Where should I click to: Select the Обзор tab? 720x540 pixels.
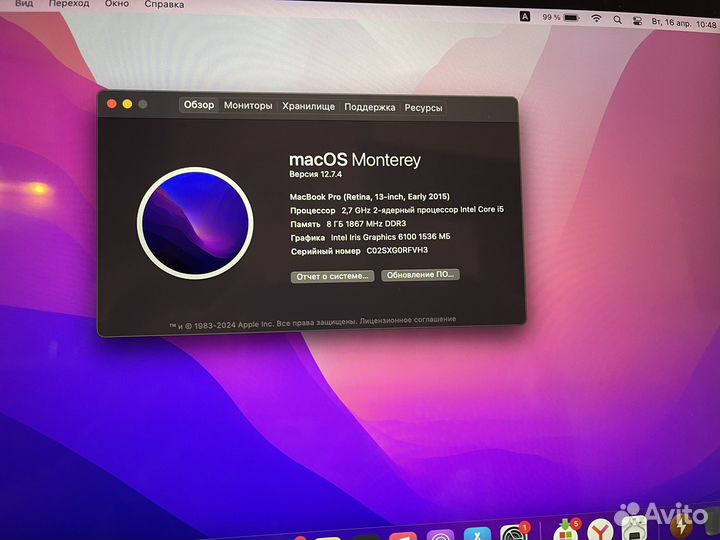pos(199,105)
